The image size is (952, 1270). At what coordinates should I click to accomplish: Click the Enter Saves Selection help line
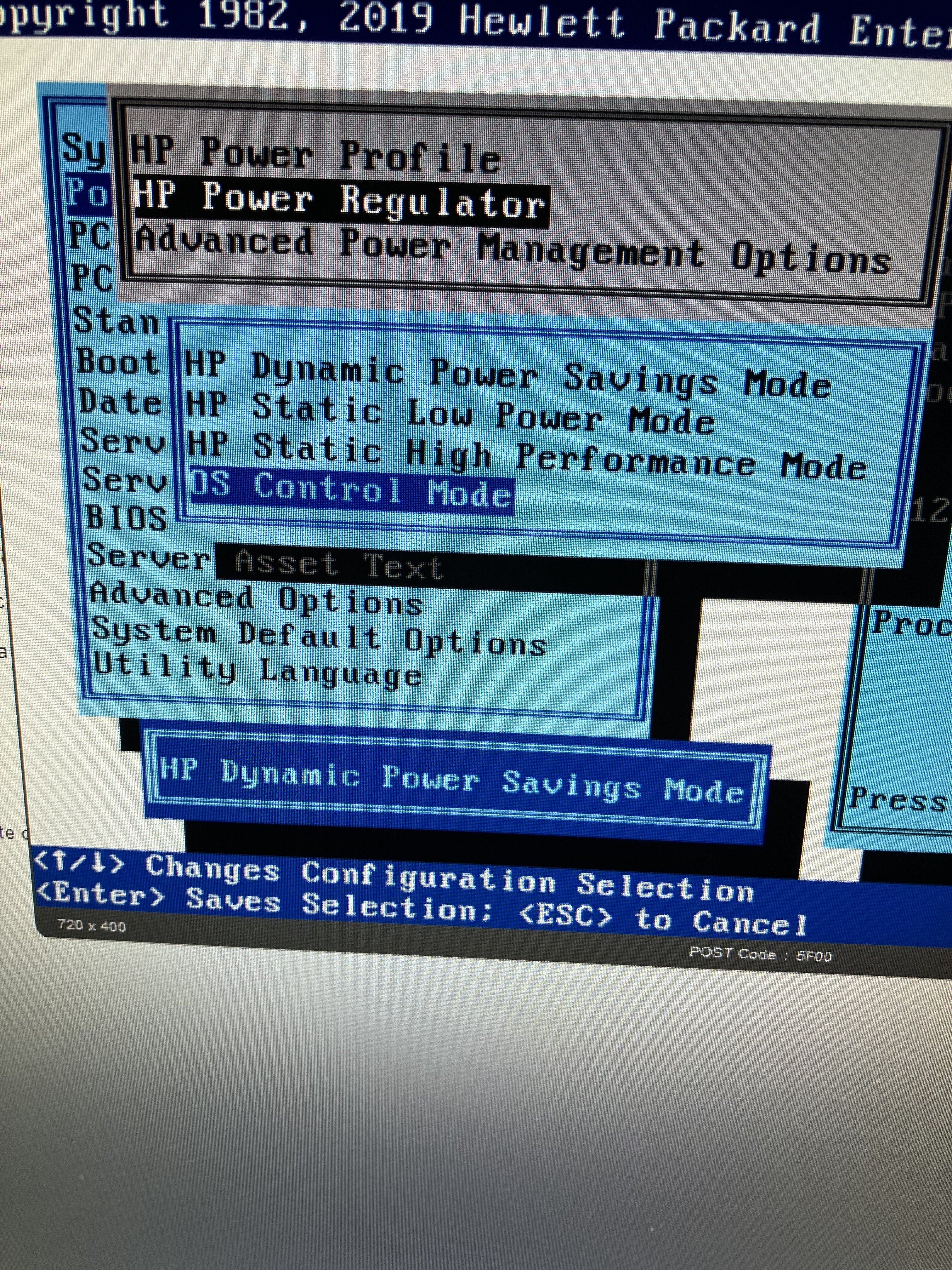coord(421,910)
